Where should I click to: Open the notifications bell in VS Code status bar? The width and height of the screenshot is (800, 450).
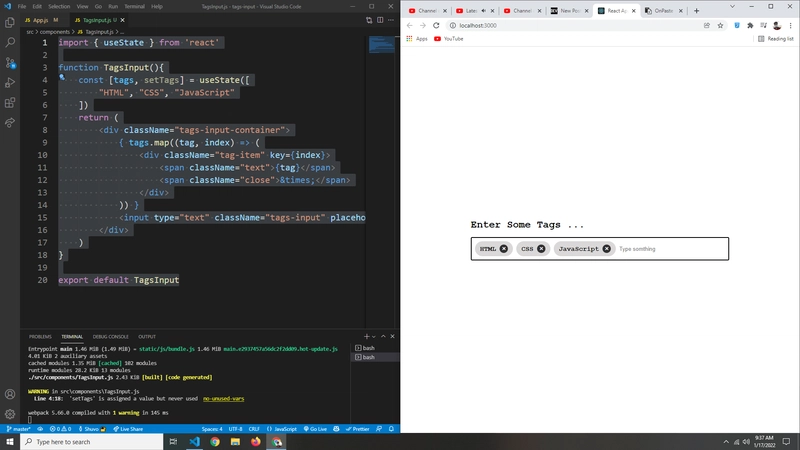point(391,429)
